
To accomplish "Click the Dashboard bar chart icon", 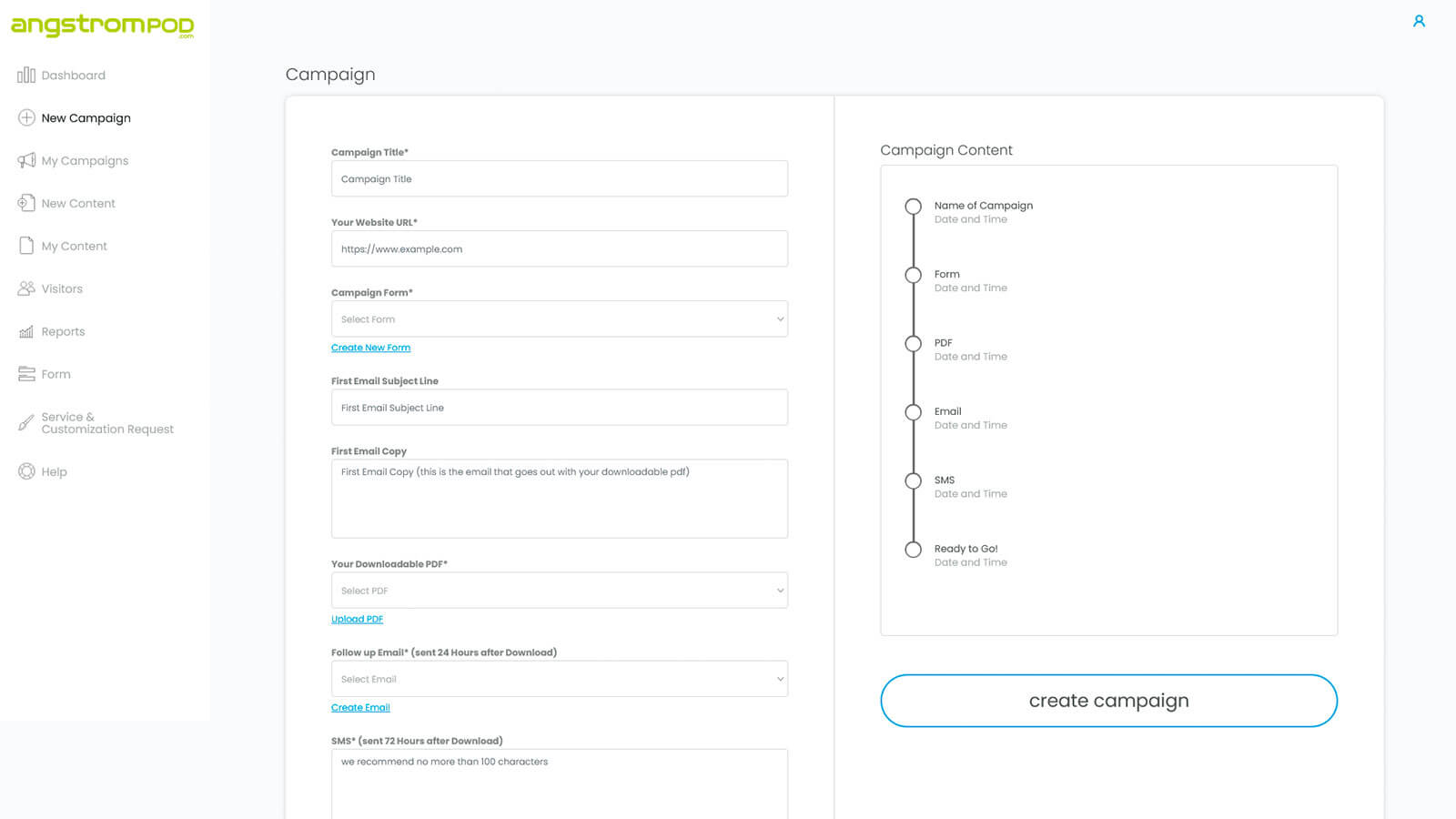I will pos(26,76).
